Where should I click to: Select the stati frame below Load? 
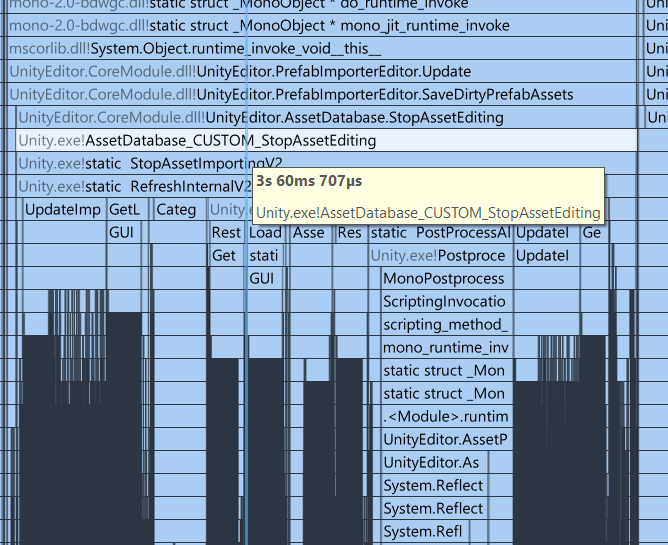point(266,256)
